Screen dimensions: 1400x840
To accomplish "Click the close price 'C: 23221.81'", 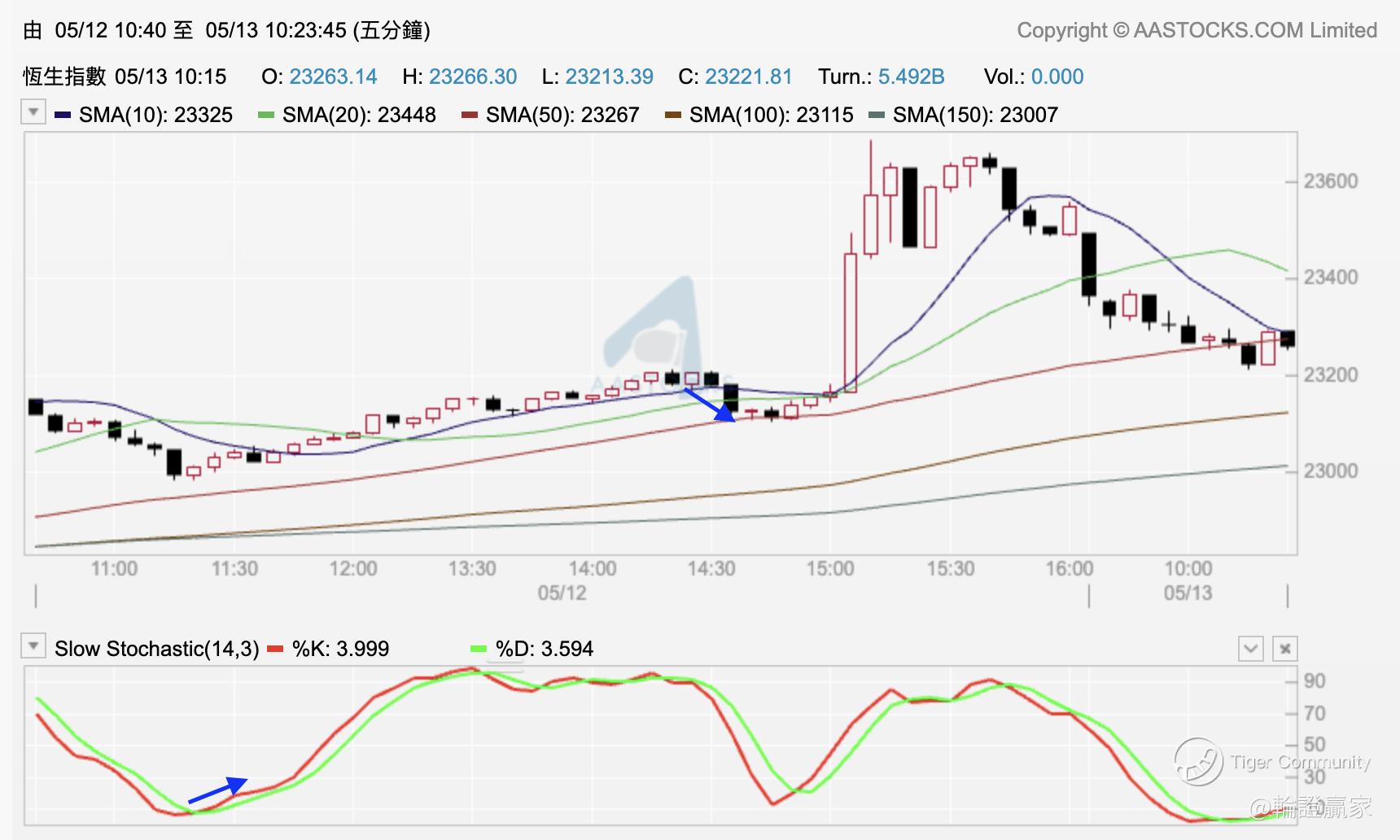I will (x=735, y=77).
